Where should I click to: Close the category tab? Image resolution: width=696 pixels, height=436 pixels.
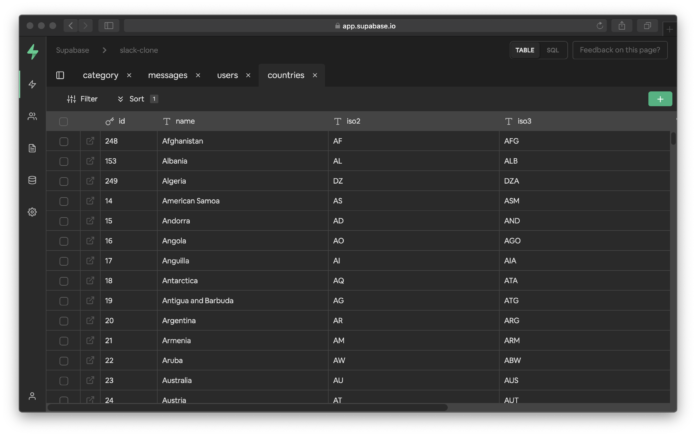[x=129, y=75]
